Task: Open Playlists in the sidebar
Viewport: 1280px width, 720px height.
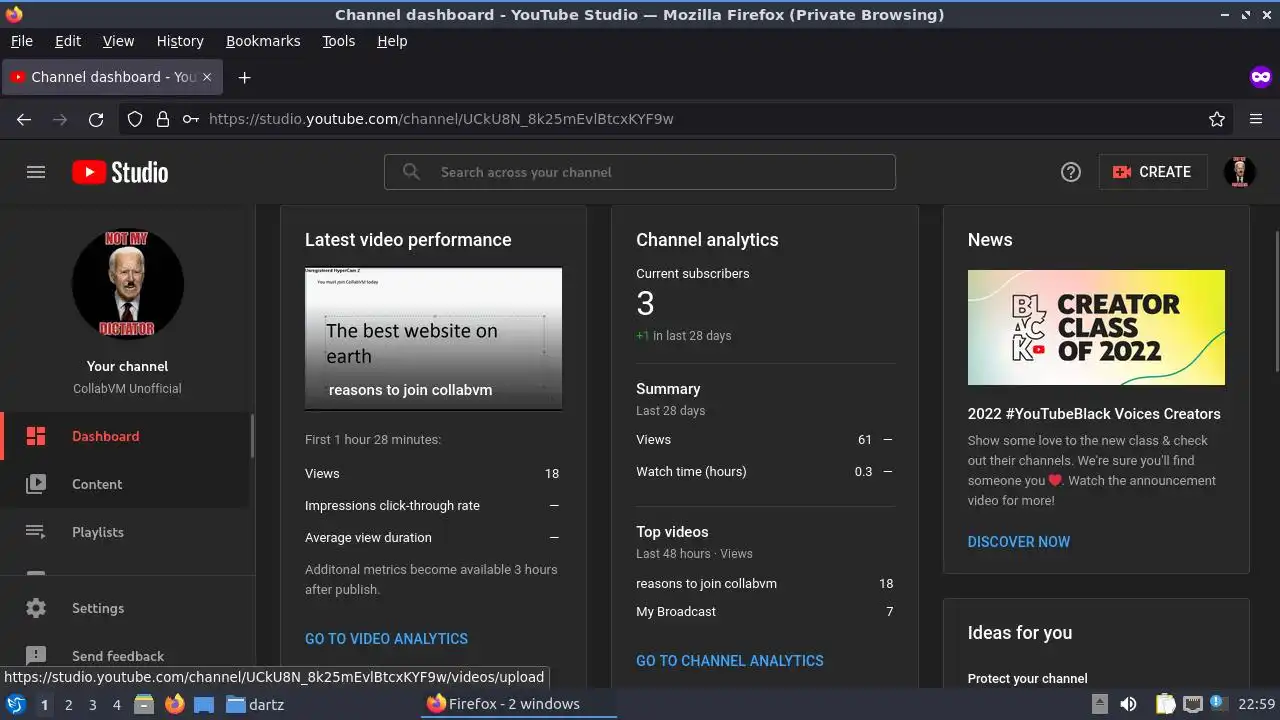Action: [x=125, y=532]
